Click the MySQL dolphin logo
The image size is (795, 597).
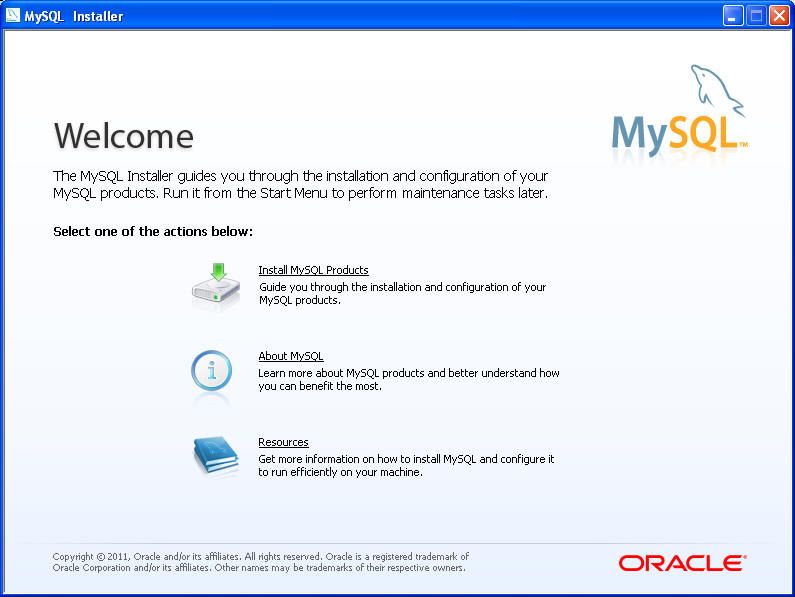(x=679, y=109)
